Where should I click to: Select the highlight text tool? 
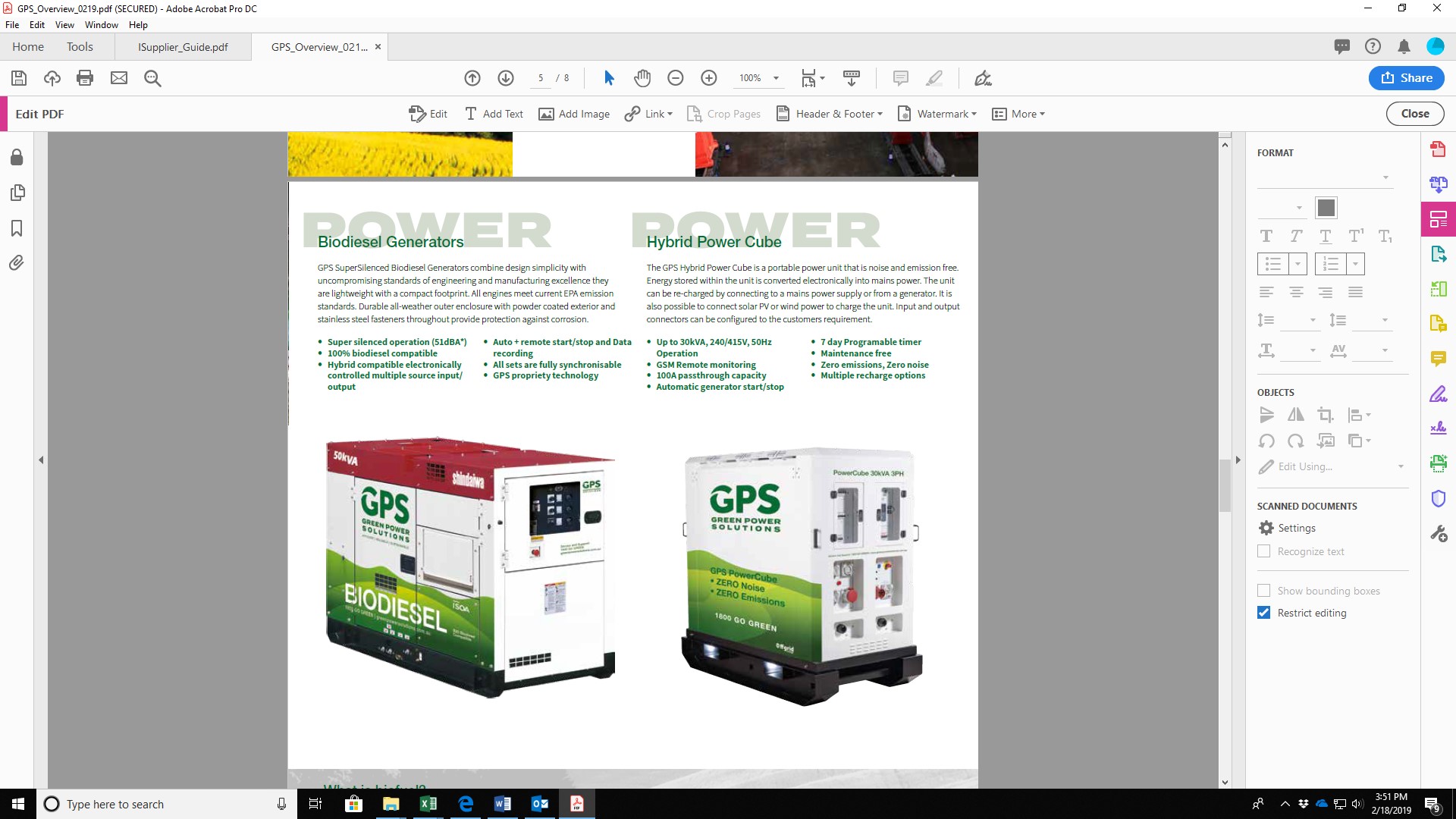click(x=934, y=78)
